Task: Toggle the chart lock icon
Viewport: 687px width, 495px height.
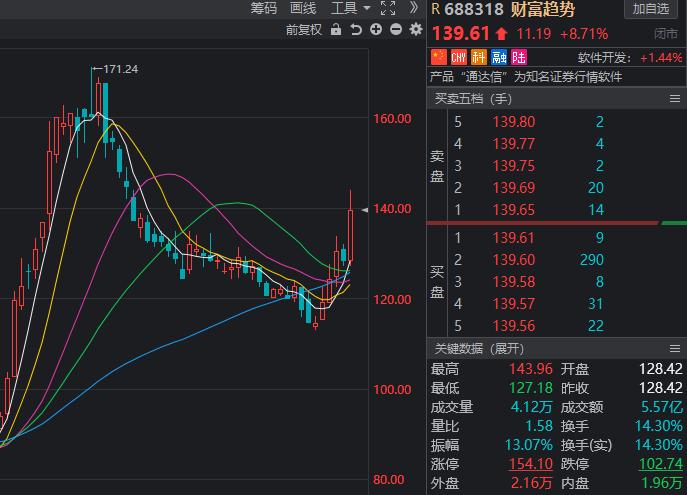Action: pyautogui.click(x=336, y=29)
